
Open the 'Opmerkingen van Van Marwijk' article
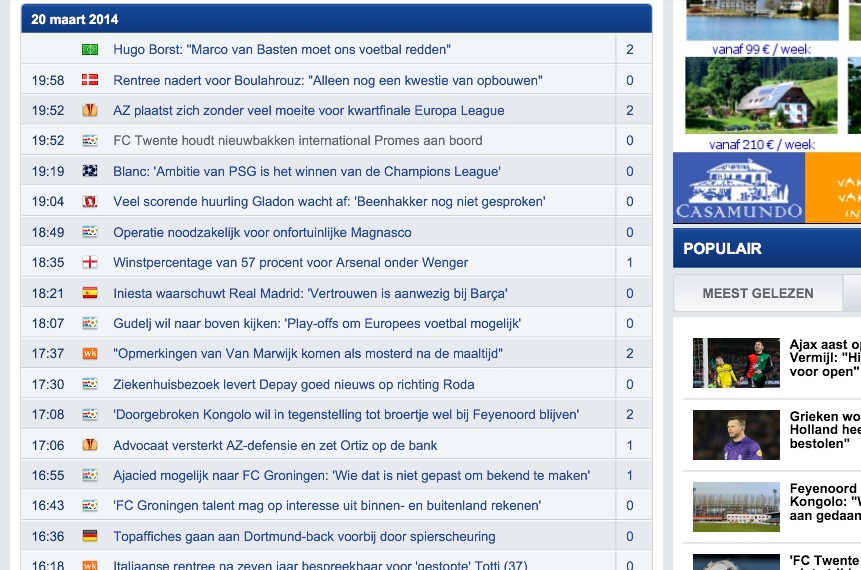(308, 354)
